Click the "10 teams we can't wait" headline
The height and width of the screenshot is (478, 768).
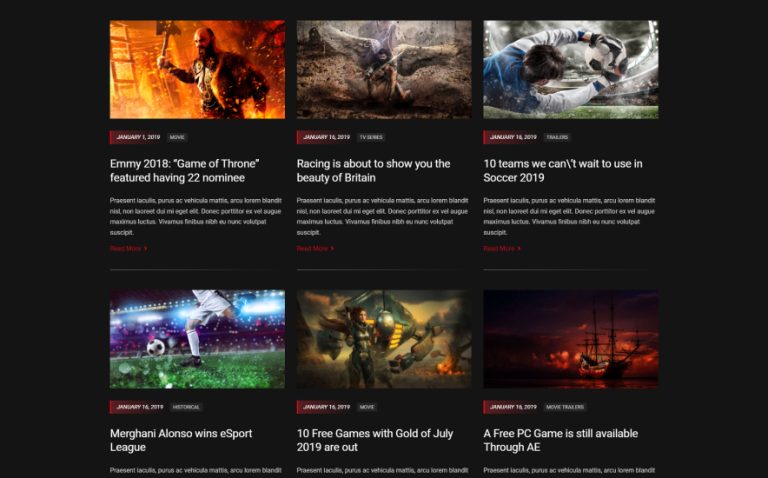tap(562, 171)
